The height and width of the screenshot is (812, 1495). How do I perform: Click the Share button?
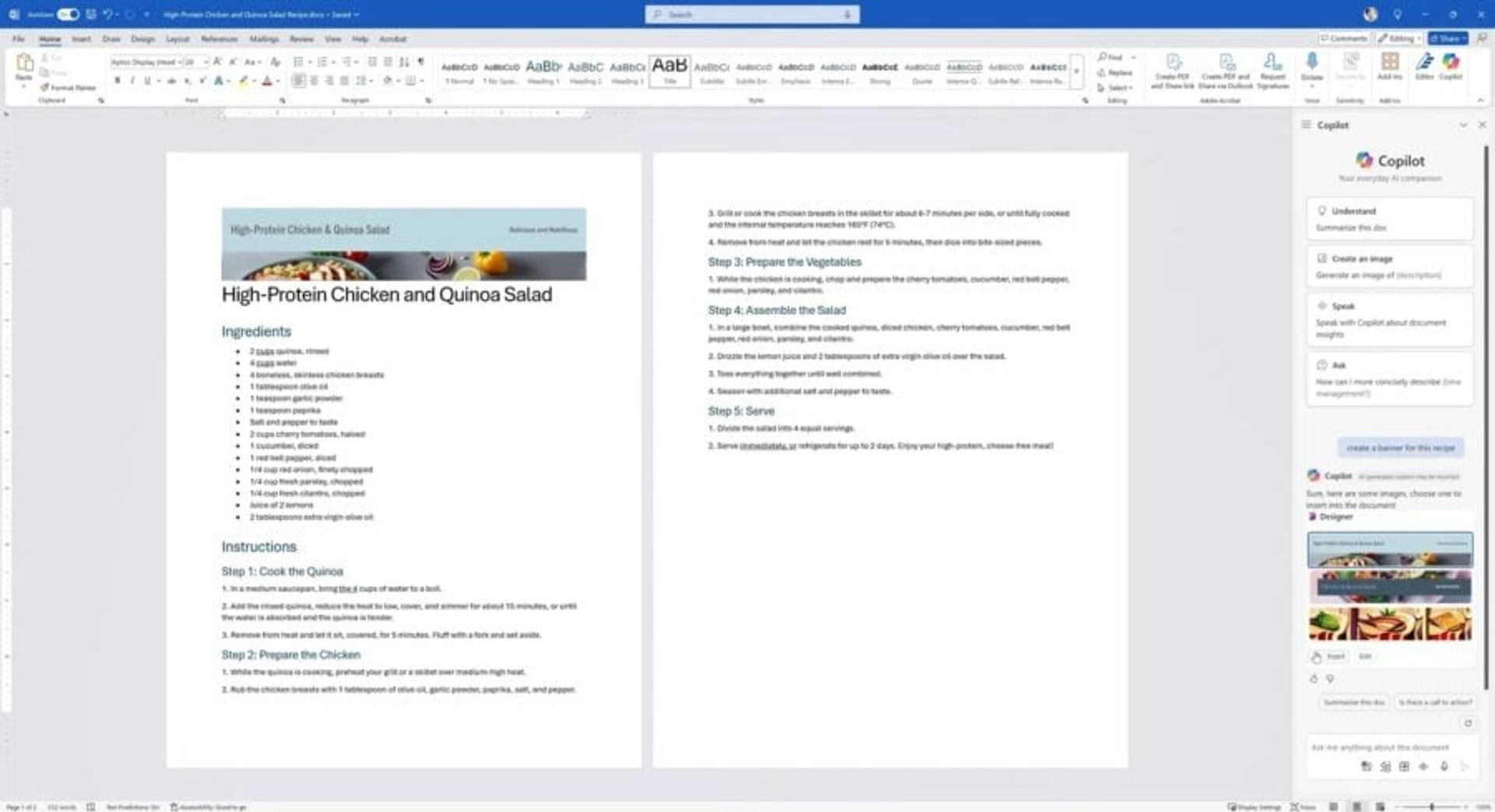coord(1448,38)
